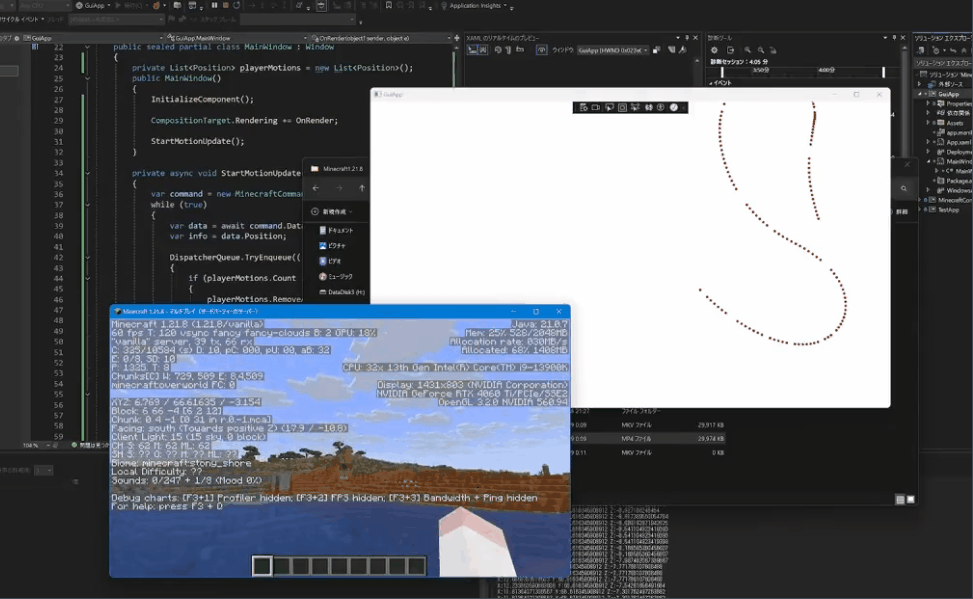This screenshot has width=973, height=599.
Task: Open DataDisk3 (H:) drive in Explorer sidebar
Action: click(x=342, y=292)
